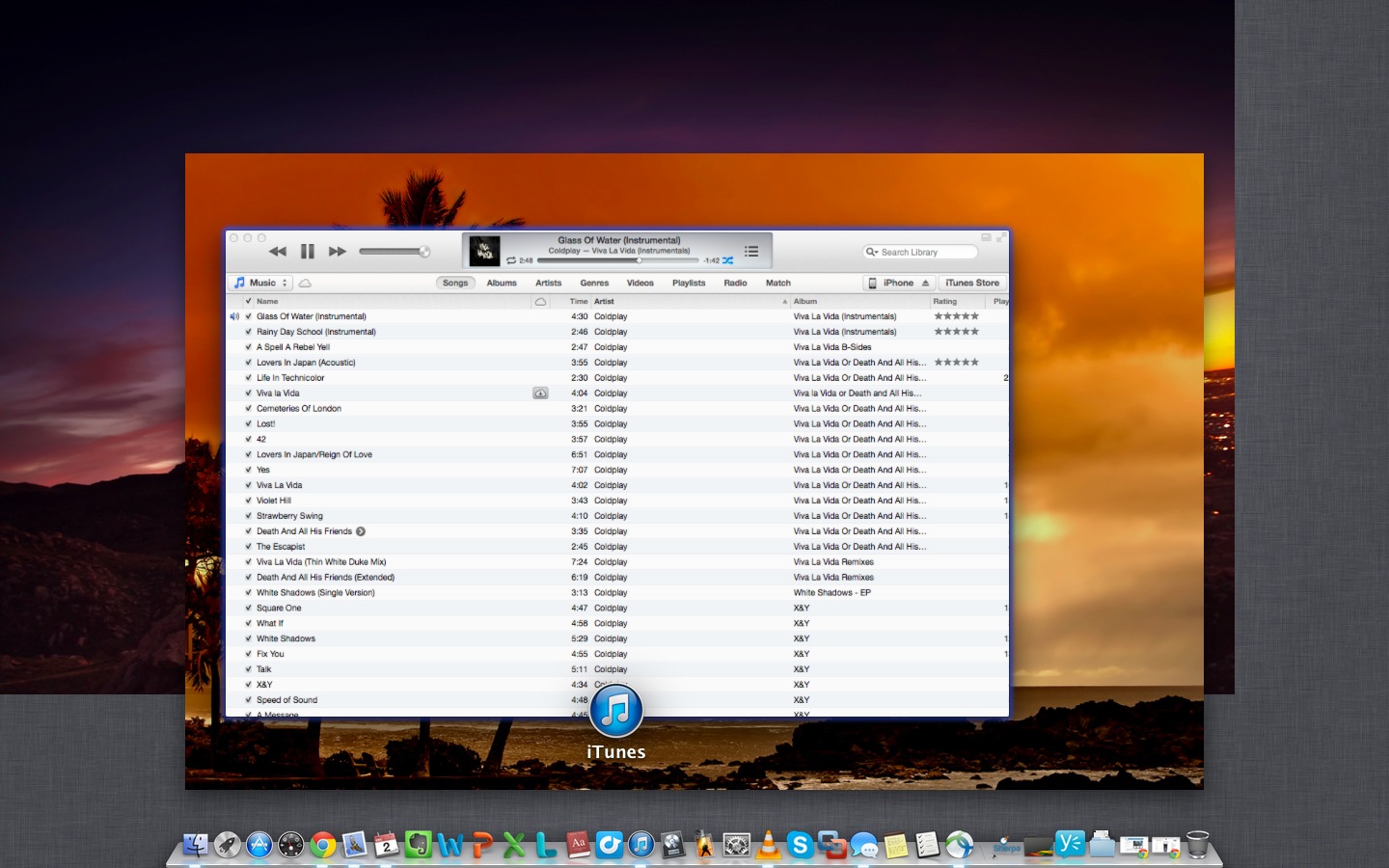Click the arrow next to Death And All His Friends
Viewport: 1389px width, 868px height.
coord(361,531)
